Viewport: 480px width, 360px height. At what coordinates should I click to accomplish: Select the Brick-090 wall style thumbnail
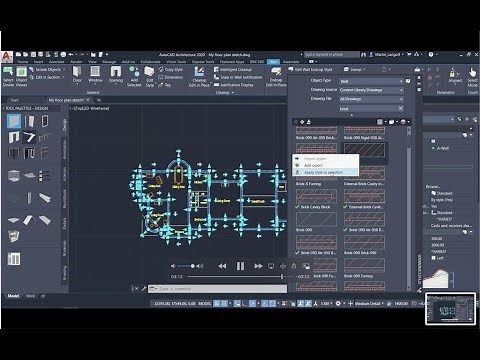point(316,219)
